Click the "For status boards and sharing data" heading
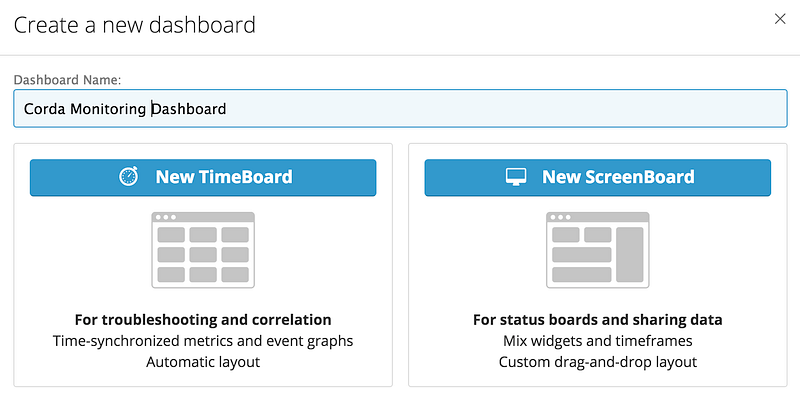Viewport: 800px width, 416px height. (x=597, y=320)
